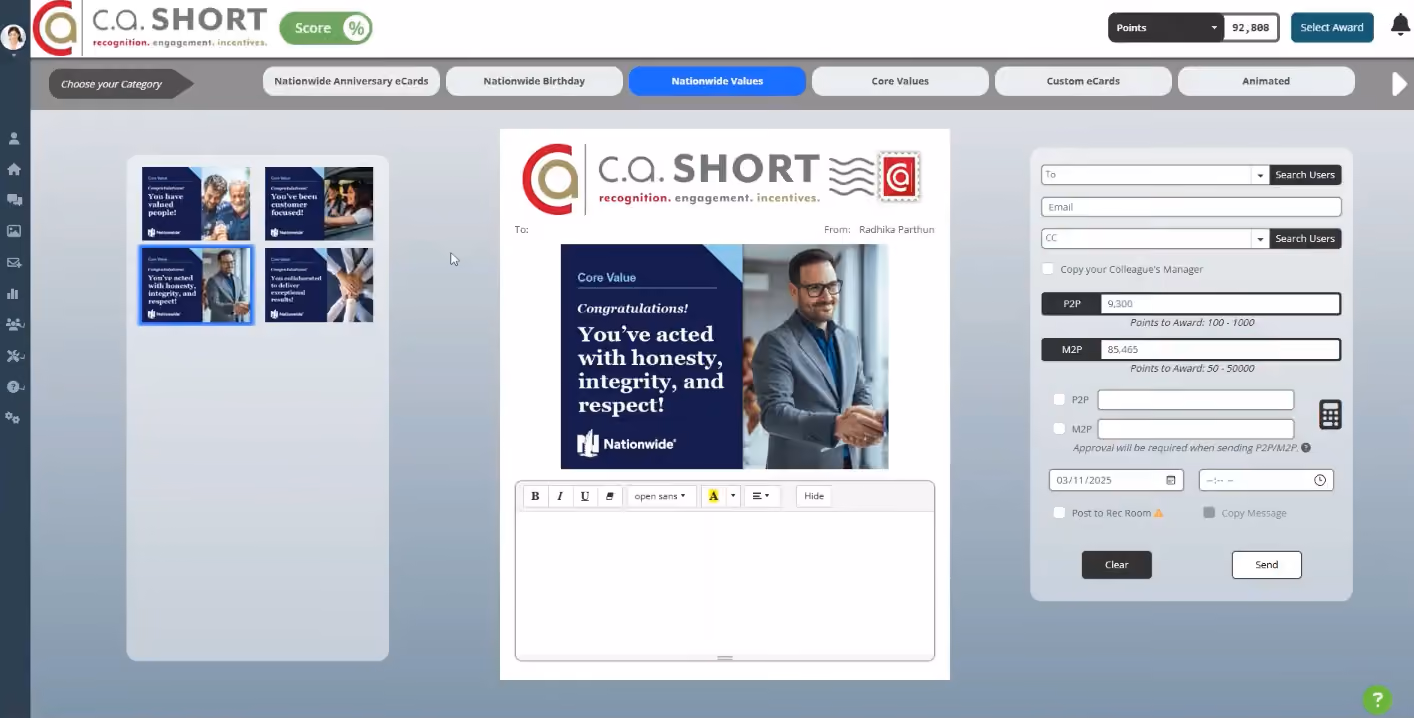Open the clock time picker icon
Viewport: 1414px width, 718px height.
(x=1320, y=480)
